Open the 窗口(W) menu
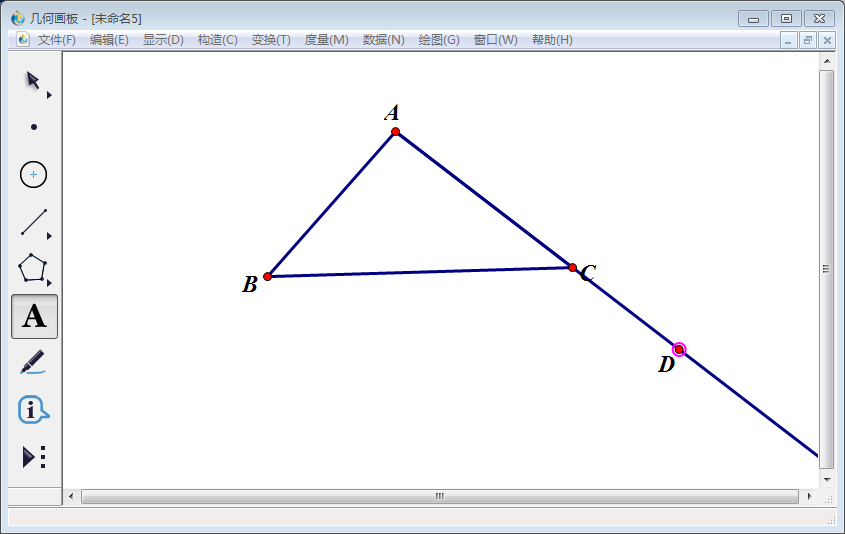This screenshot has height=534, width=845. (x=496, y=40)
